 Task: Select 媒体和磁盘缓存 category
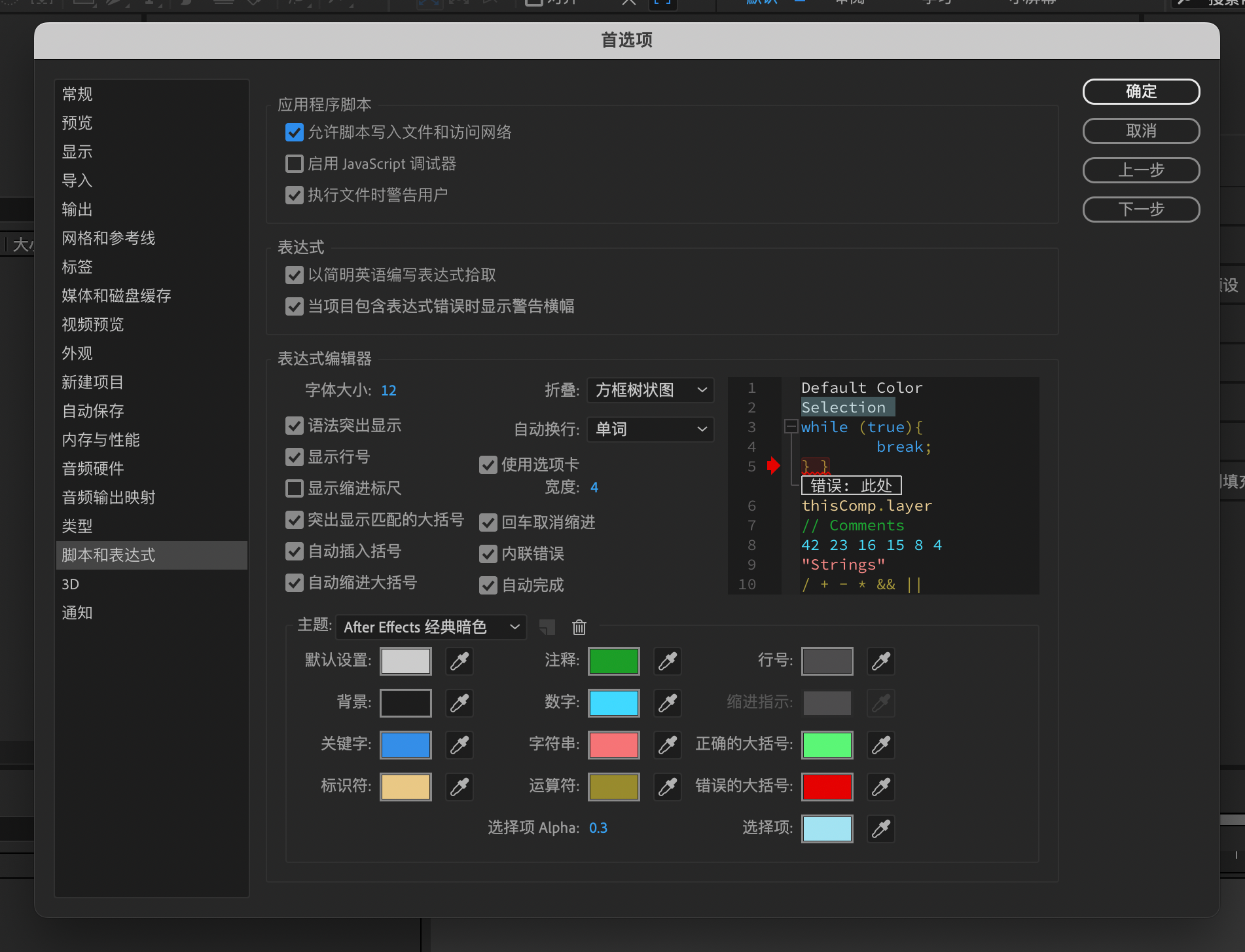(x=151, y=296)
